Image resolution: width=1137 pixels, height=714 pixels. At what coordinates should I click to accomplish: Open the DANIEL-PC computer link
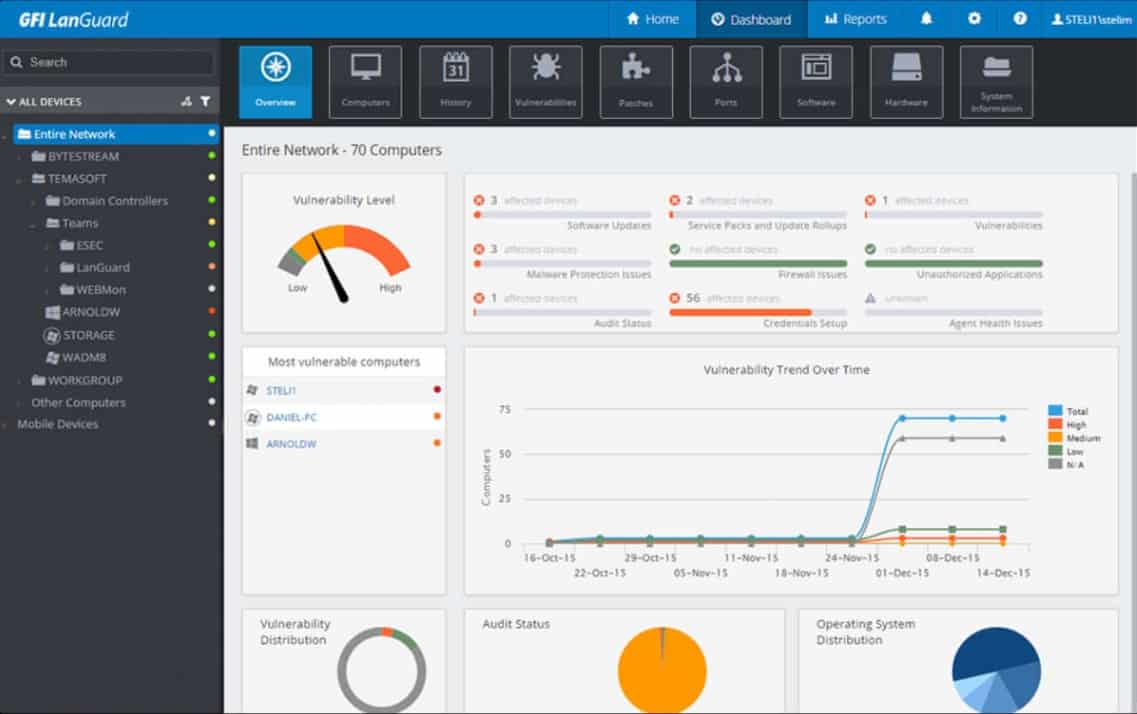(x=292, y=418)
